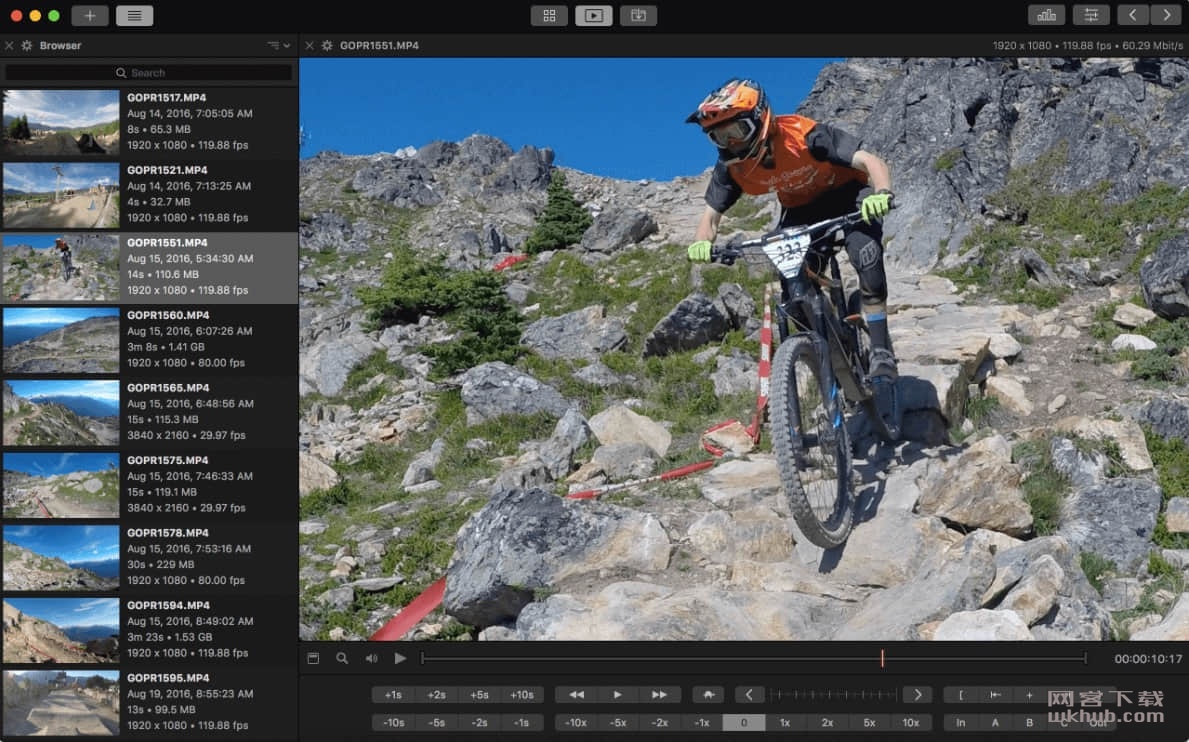The width and height of the screenshot is (1189, 742).
Task: Jump back with -5s button
Action: [436, 722]
